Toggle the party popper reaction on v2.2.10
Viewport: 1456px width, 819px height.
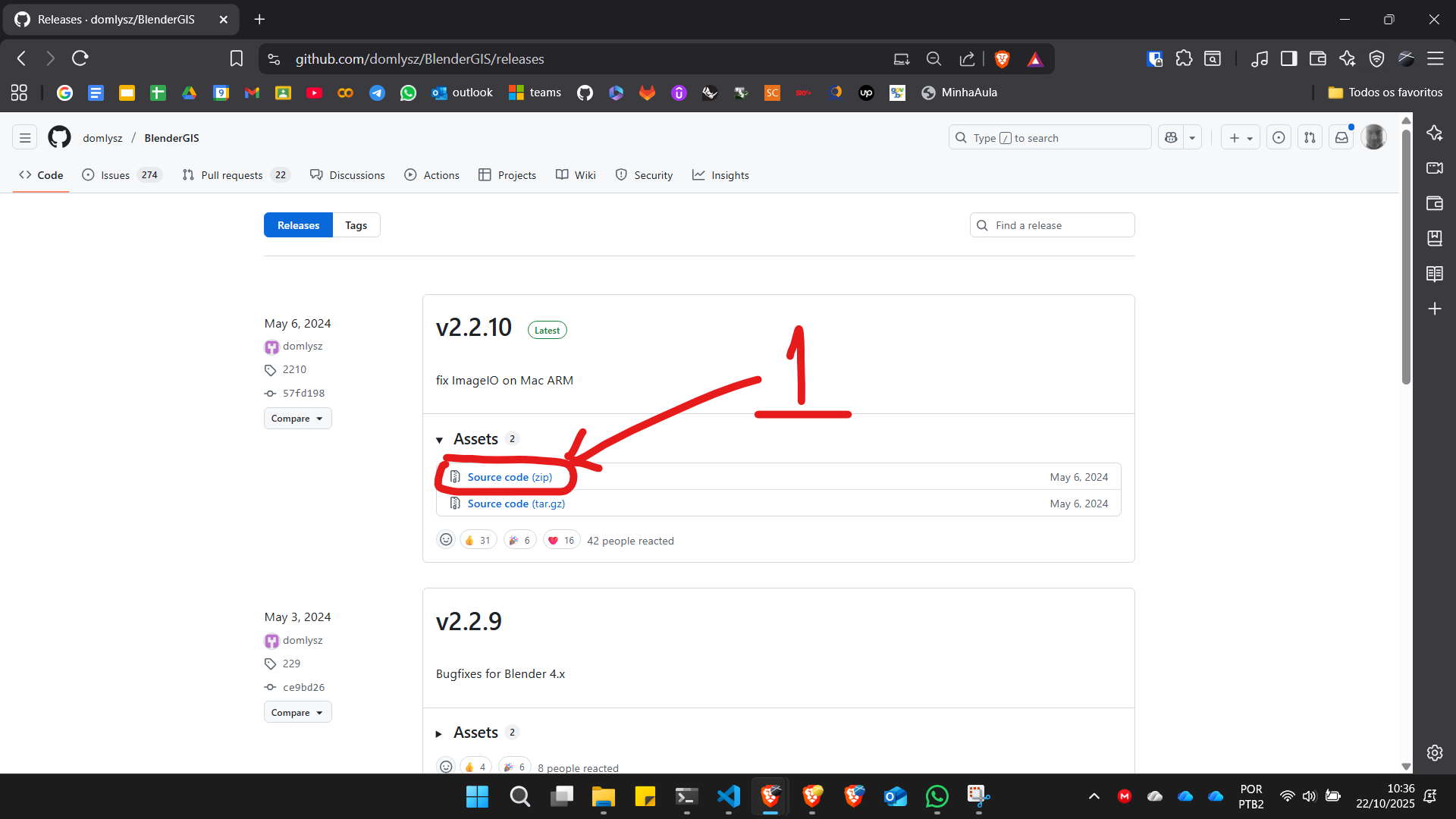(519, 540)
